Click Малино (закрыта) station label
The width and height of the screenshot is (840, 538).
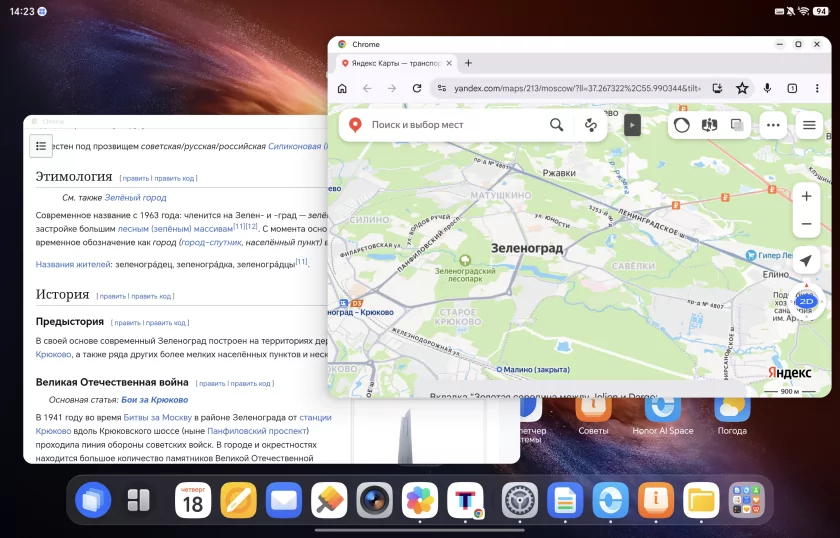[x=533, y=370]
